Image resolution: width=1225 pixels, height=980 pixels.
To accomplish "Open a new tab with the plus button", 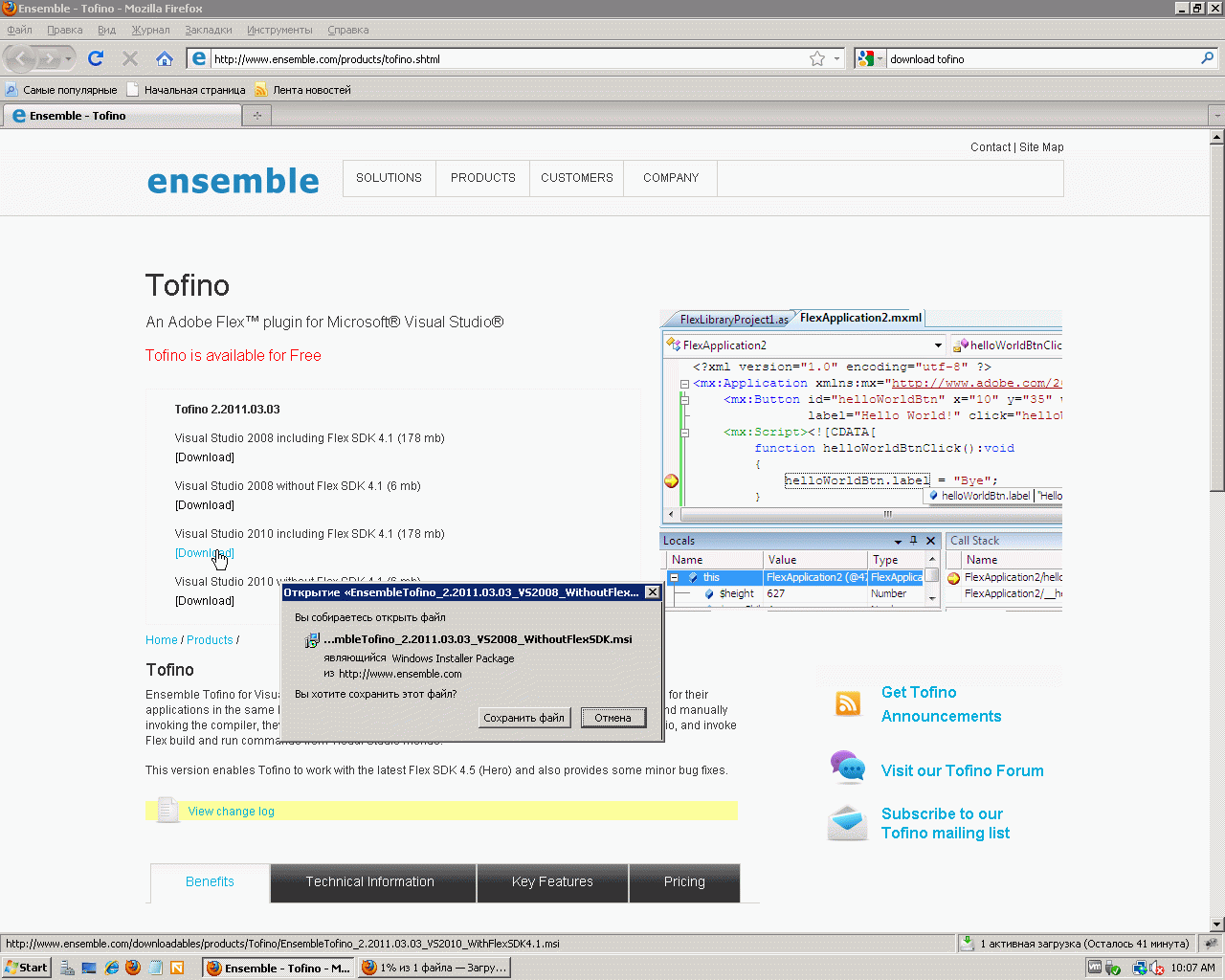I will (x=256, y=116).
